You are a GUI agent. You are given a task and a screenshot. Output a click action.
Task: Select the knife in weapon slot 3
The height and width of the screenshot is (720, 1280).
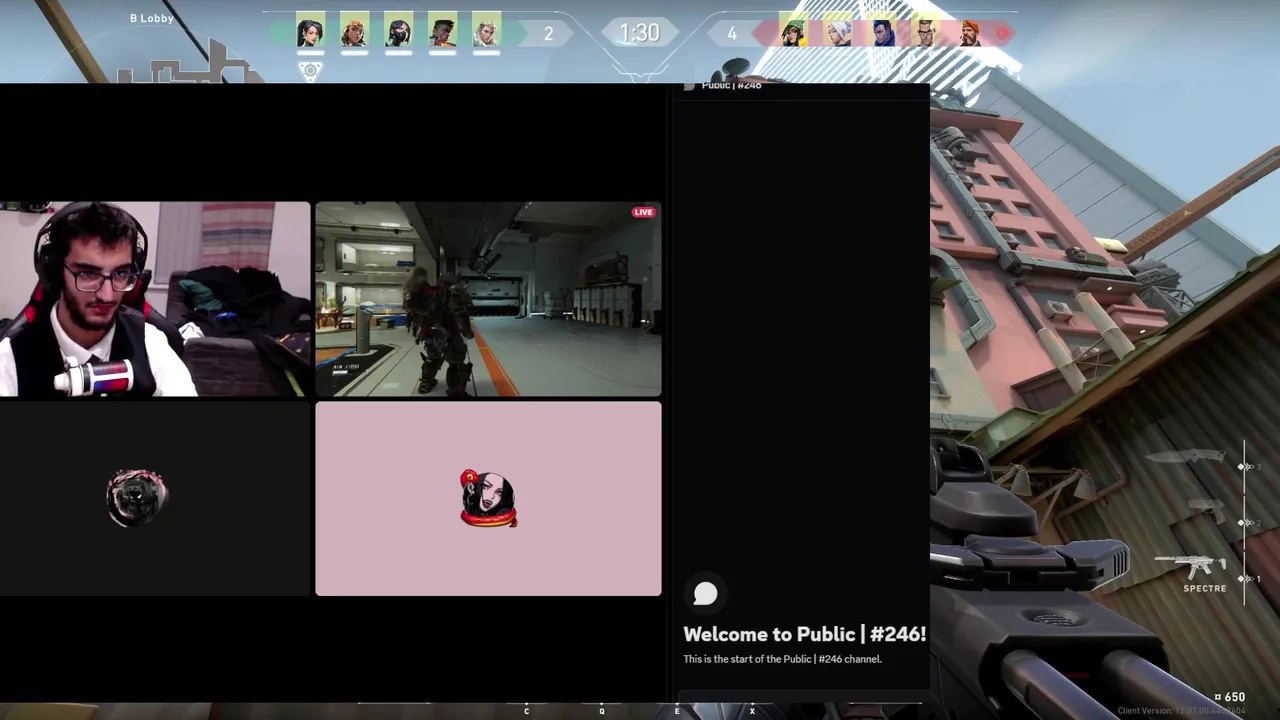click(1186, 457)
